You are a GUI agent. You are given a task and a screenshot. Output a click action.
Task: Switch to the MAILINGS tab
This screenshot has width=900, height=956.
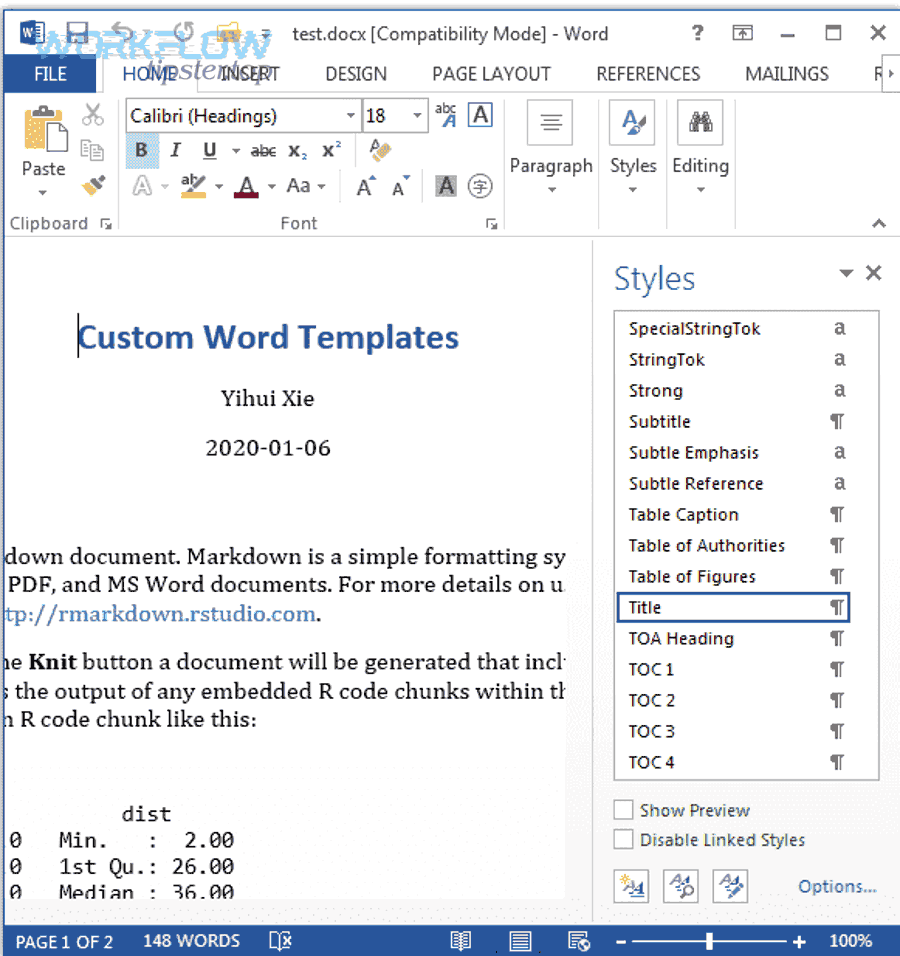pos(787,74)
